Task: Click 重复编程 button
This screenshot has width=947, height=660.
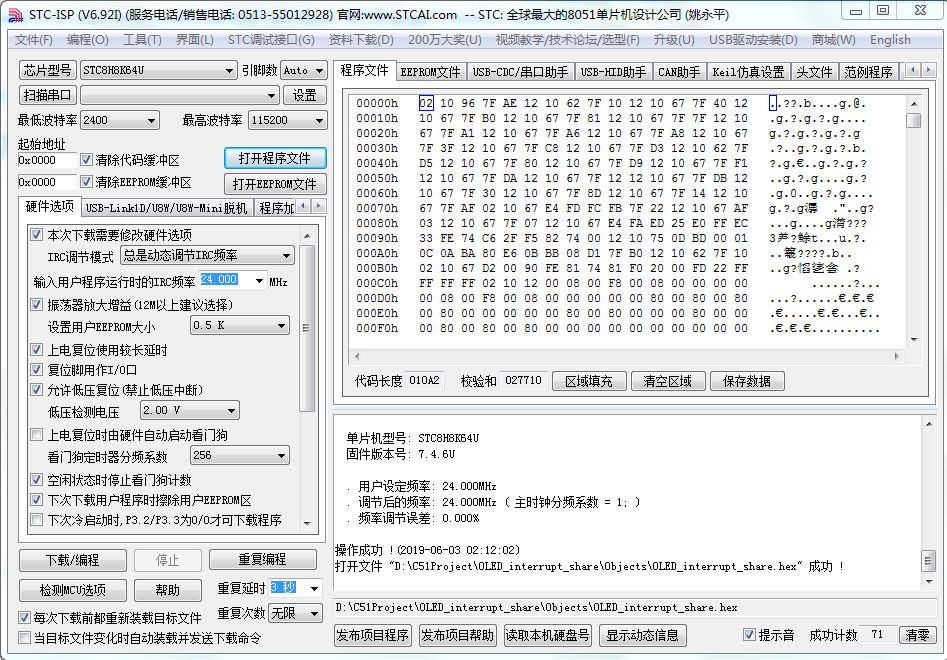Action: click(x=263, y=559)
